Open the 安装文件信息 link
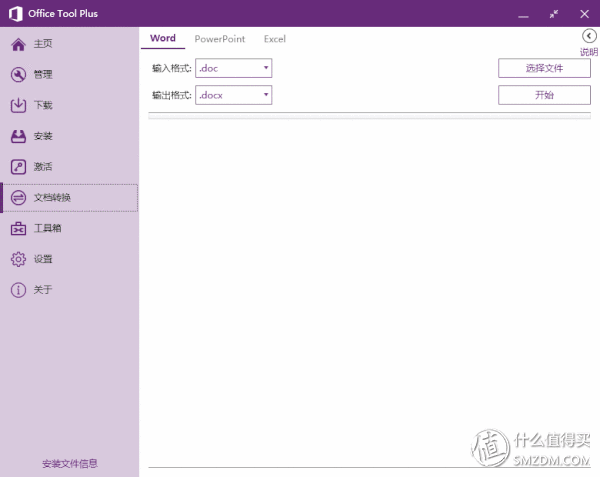The image size is (600, 477). (x=70, y=464)
